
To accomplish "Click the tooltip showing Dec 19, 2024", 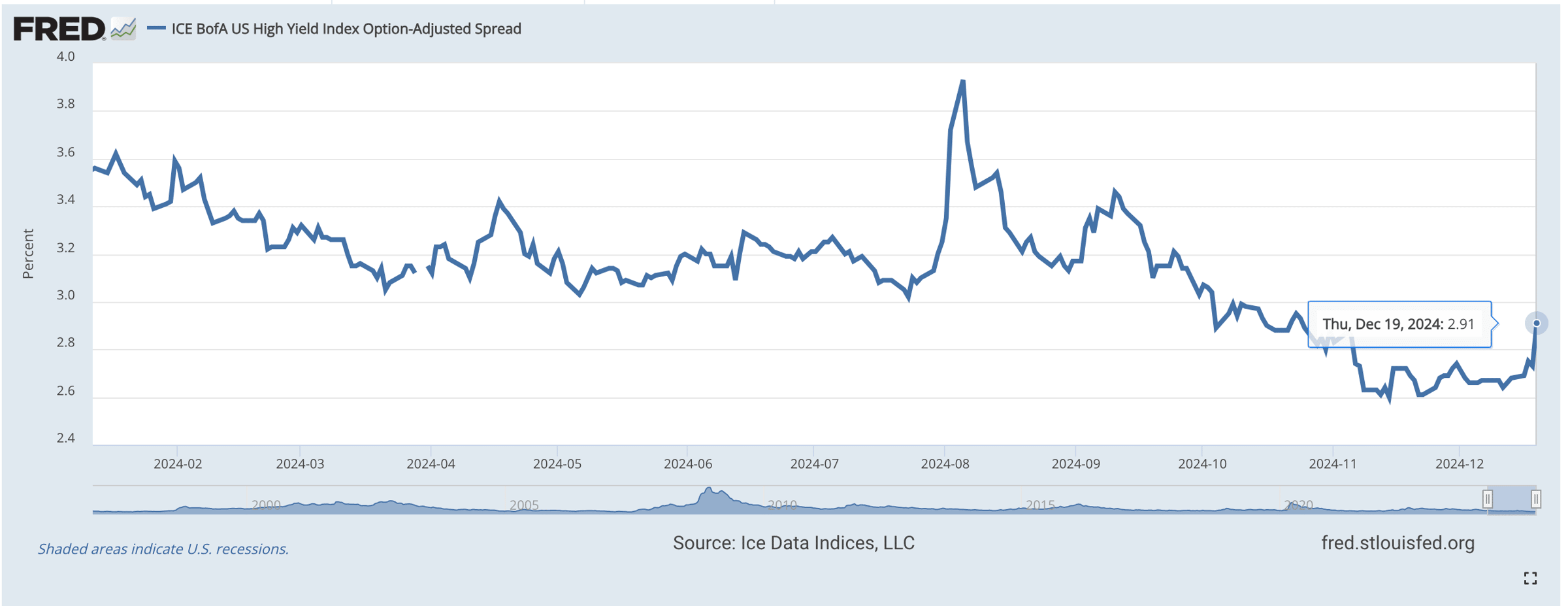I will coord(1399,323).
